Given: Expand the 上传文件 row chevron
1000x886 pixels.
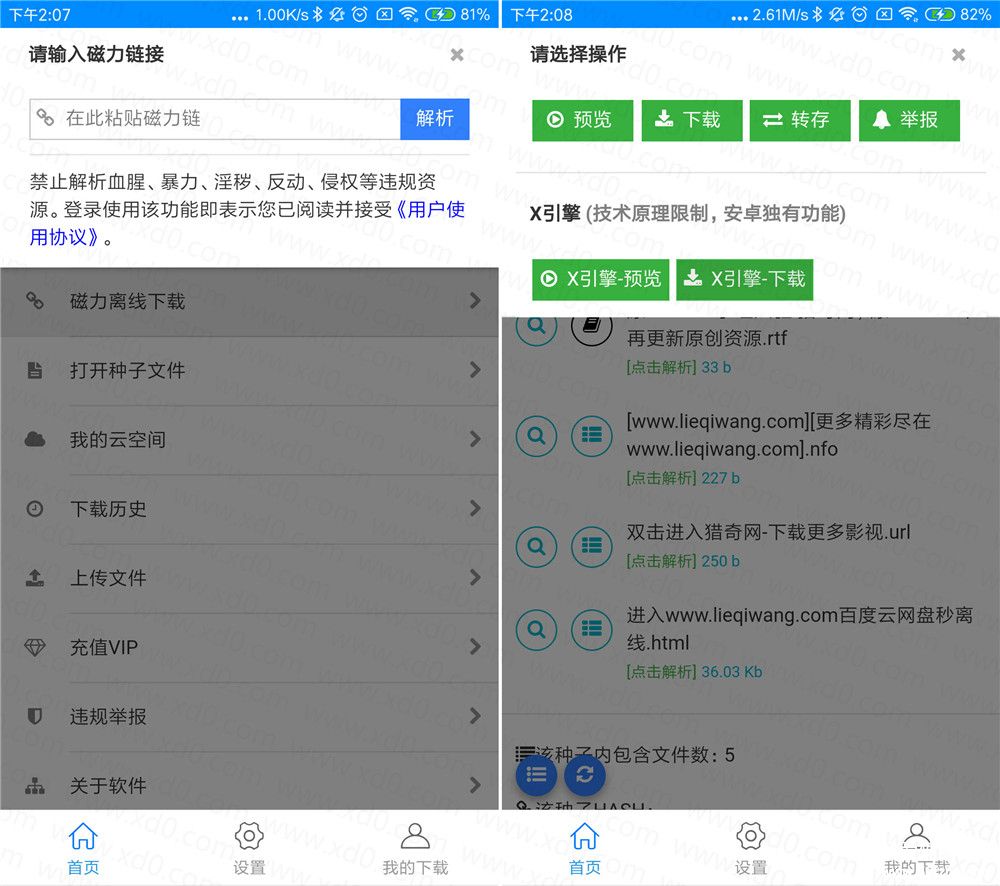Looking at the screenshot, I should 475,578.
